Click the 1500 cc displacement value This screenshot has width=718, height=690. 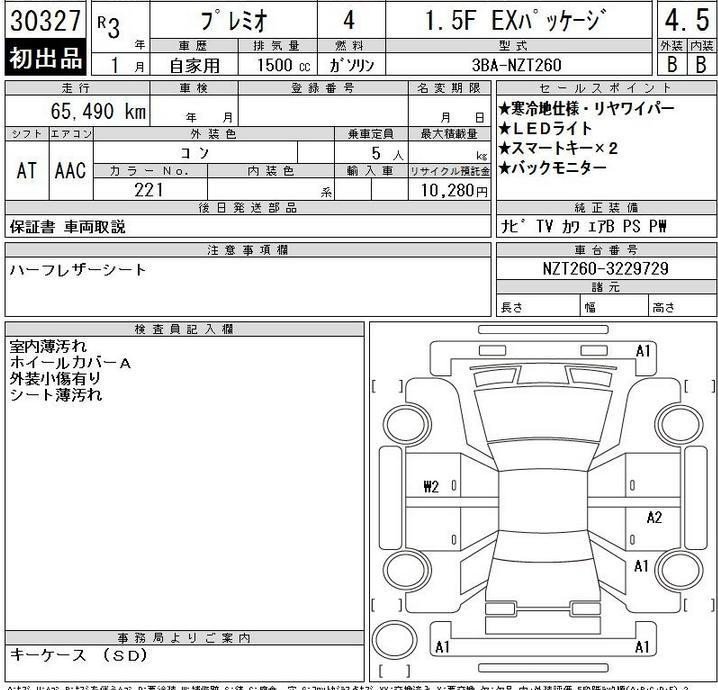pos(283,65)
